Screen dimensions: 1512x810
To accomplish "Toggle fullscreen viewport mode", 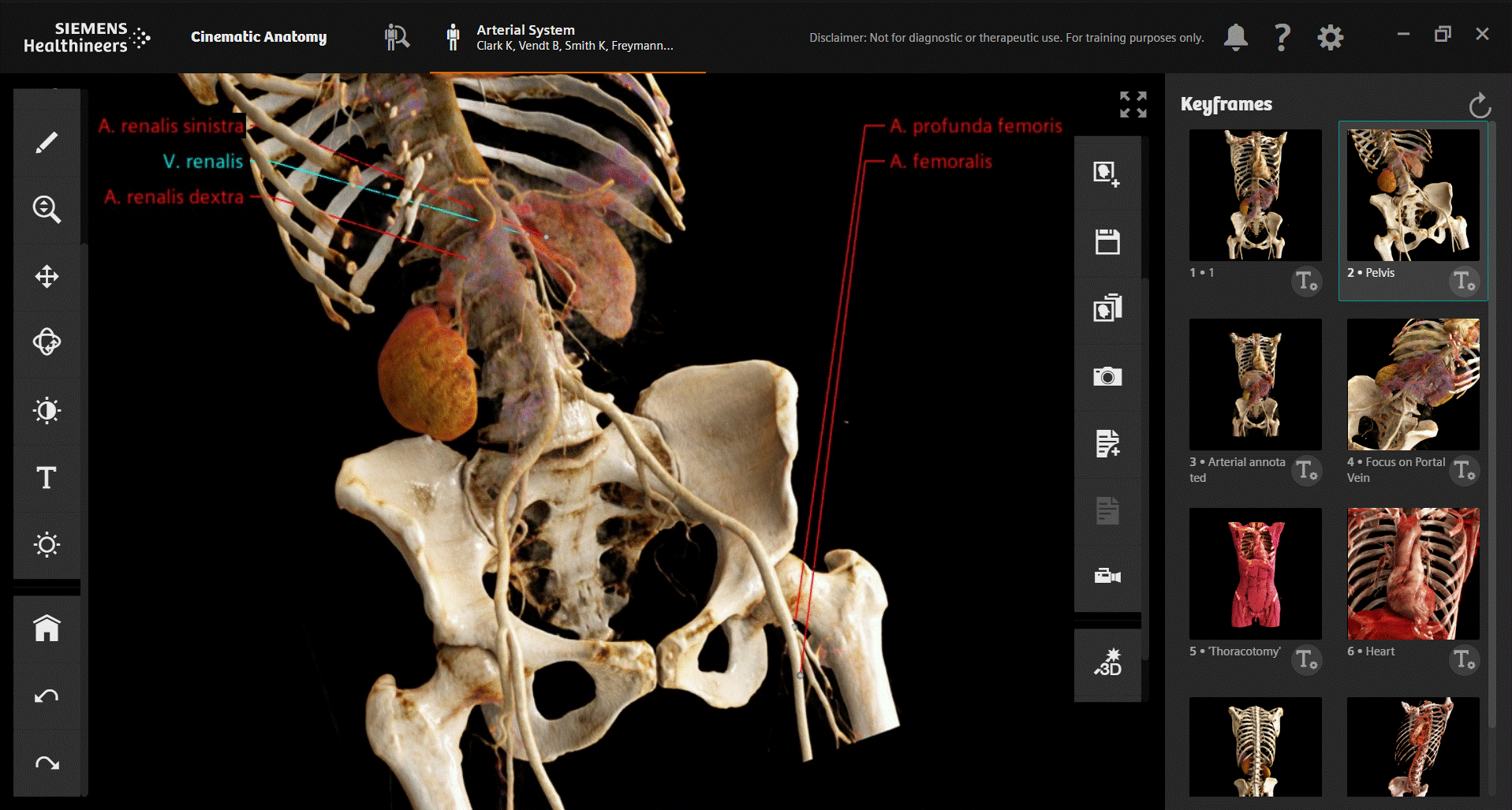I will click(x=1133, y=104).
